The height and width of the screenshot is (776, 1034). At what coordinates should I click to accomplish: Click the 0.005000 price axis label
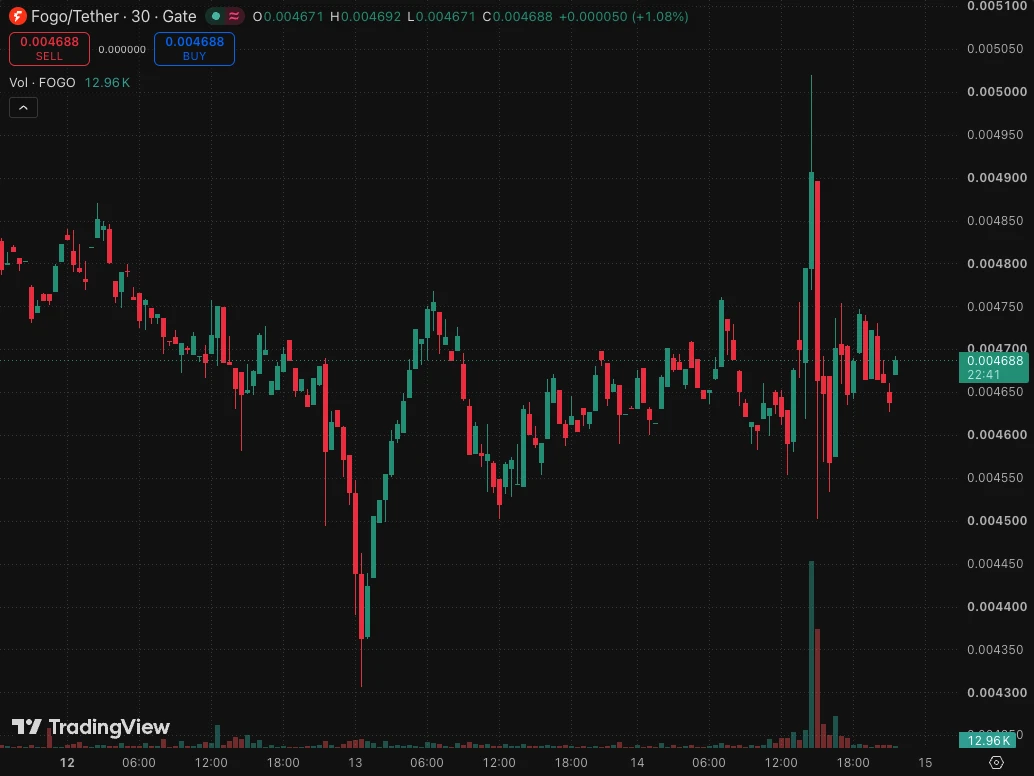point(996,92)
